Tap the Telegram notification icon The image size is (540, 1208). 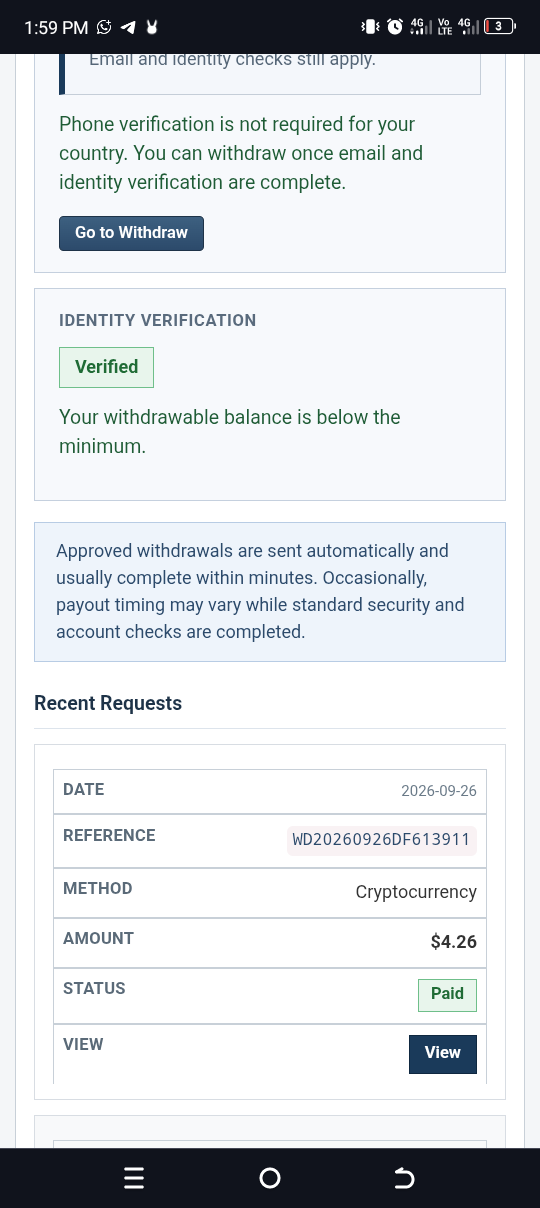[x=128, y=27]
